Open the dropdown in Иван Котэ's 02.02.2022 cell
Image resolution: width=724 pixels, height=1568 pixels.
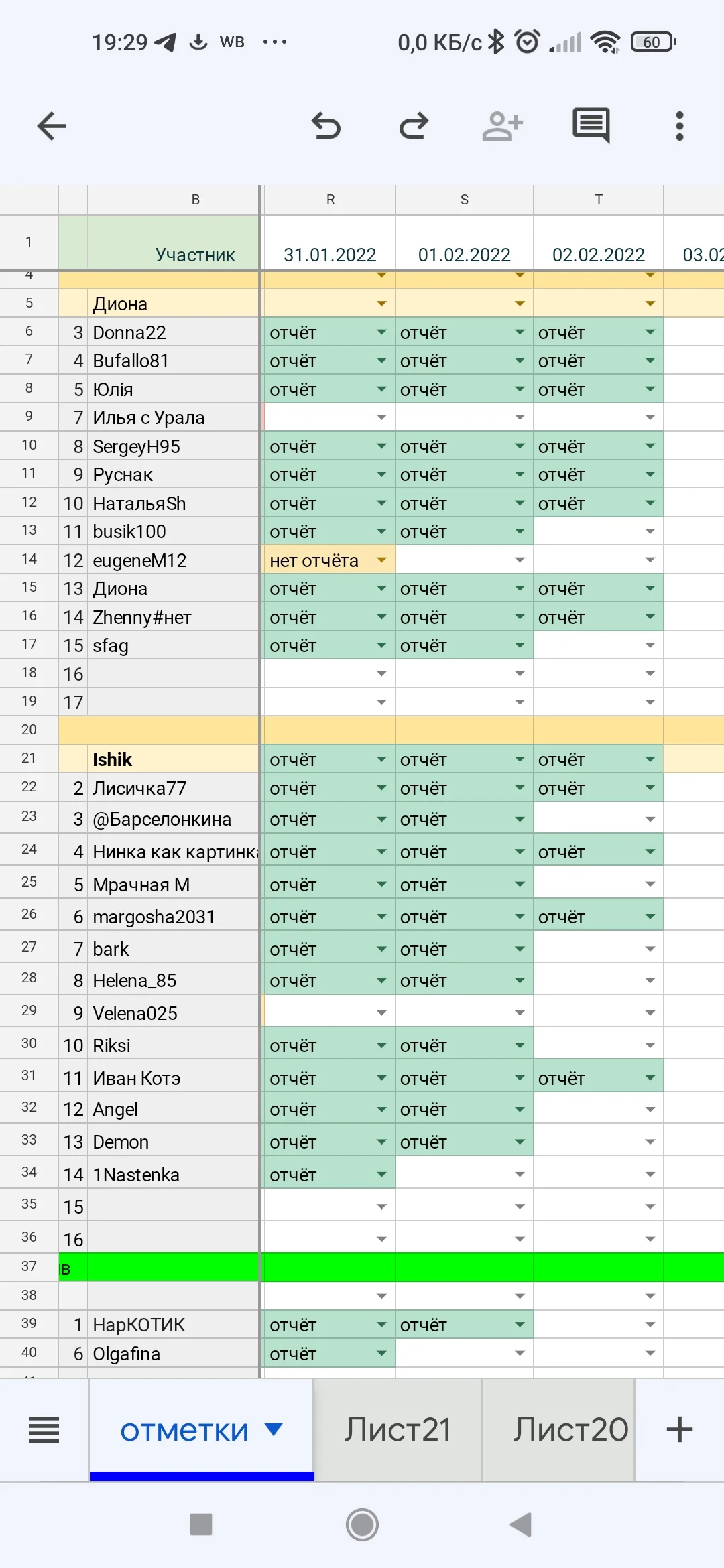click(649, 1077)
